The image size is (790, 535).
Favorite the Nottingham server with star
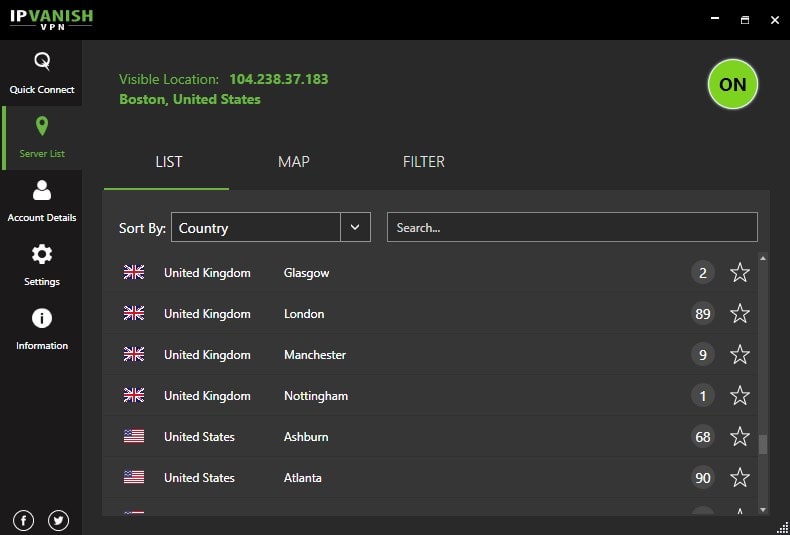740,395
